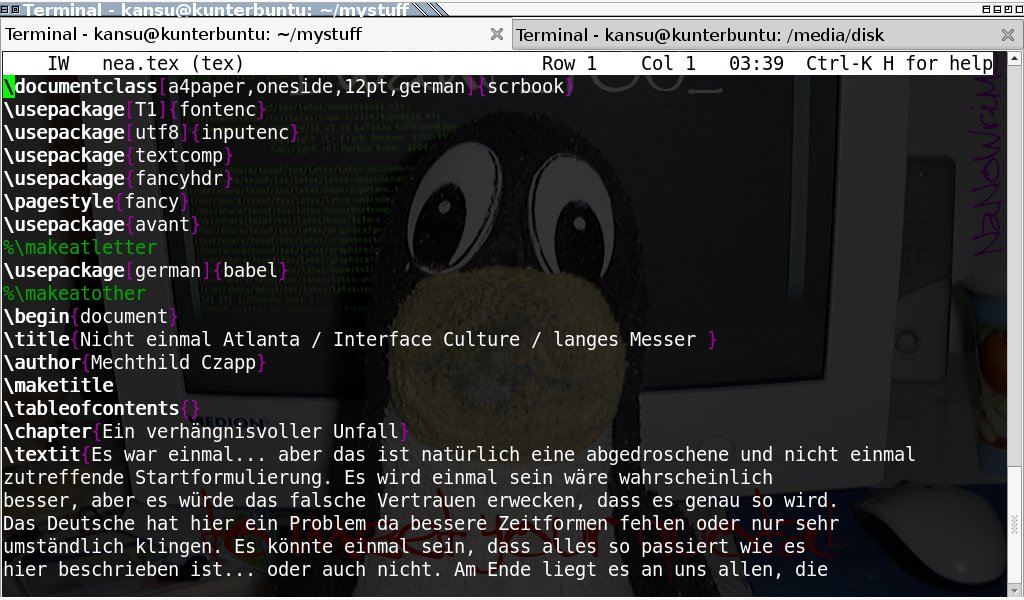Click the 'Col 1' indicator

pos(668,63)
